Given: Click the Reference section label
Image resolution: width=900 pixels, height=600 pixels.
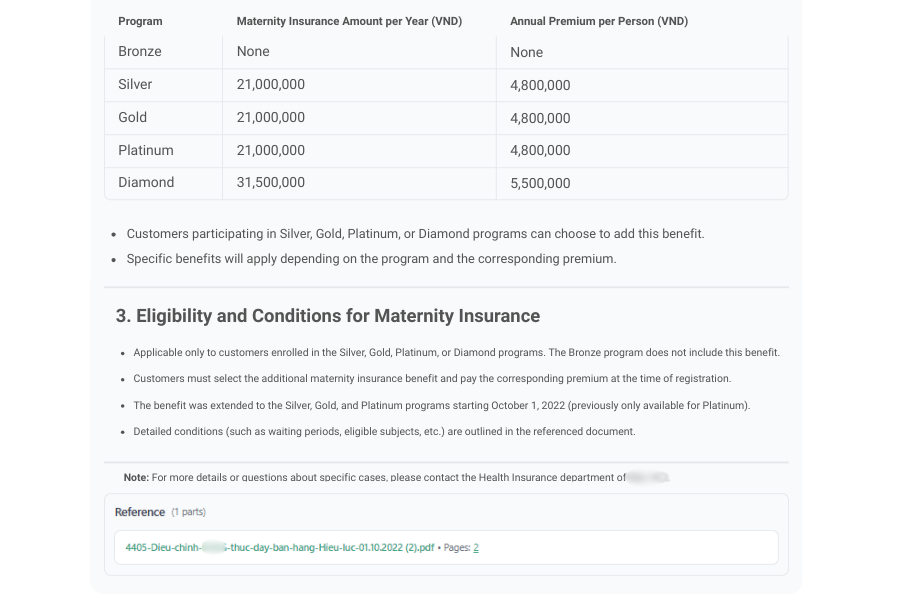Looking at the screenshot, I should pos(140,512).
